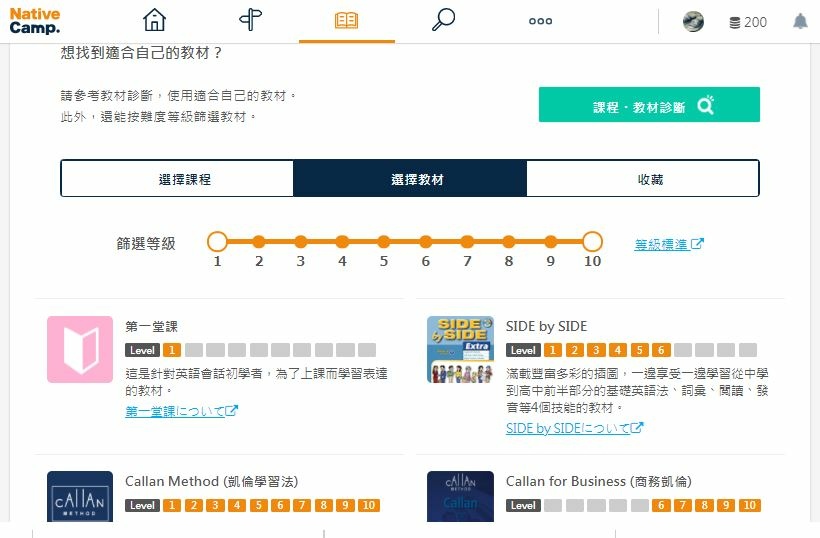Open the Callan Method thumbnail
The height and width of the screenshot is (538, 820).
coord(80,496)
